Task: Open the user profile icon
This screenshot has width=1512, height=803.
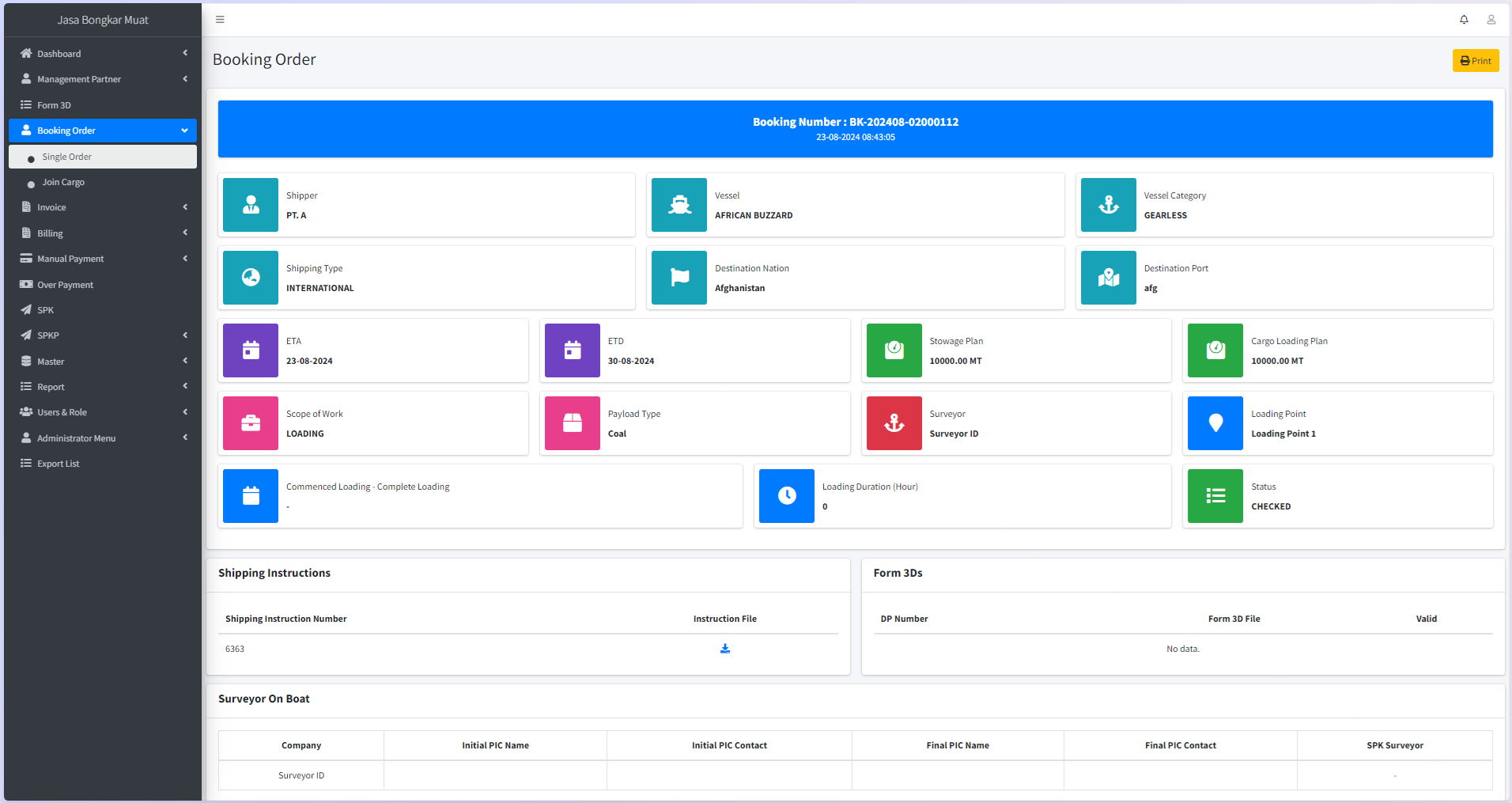Action: [1491, 20]
